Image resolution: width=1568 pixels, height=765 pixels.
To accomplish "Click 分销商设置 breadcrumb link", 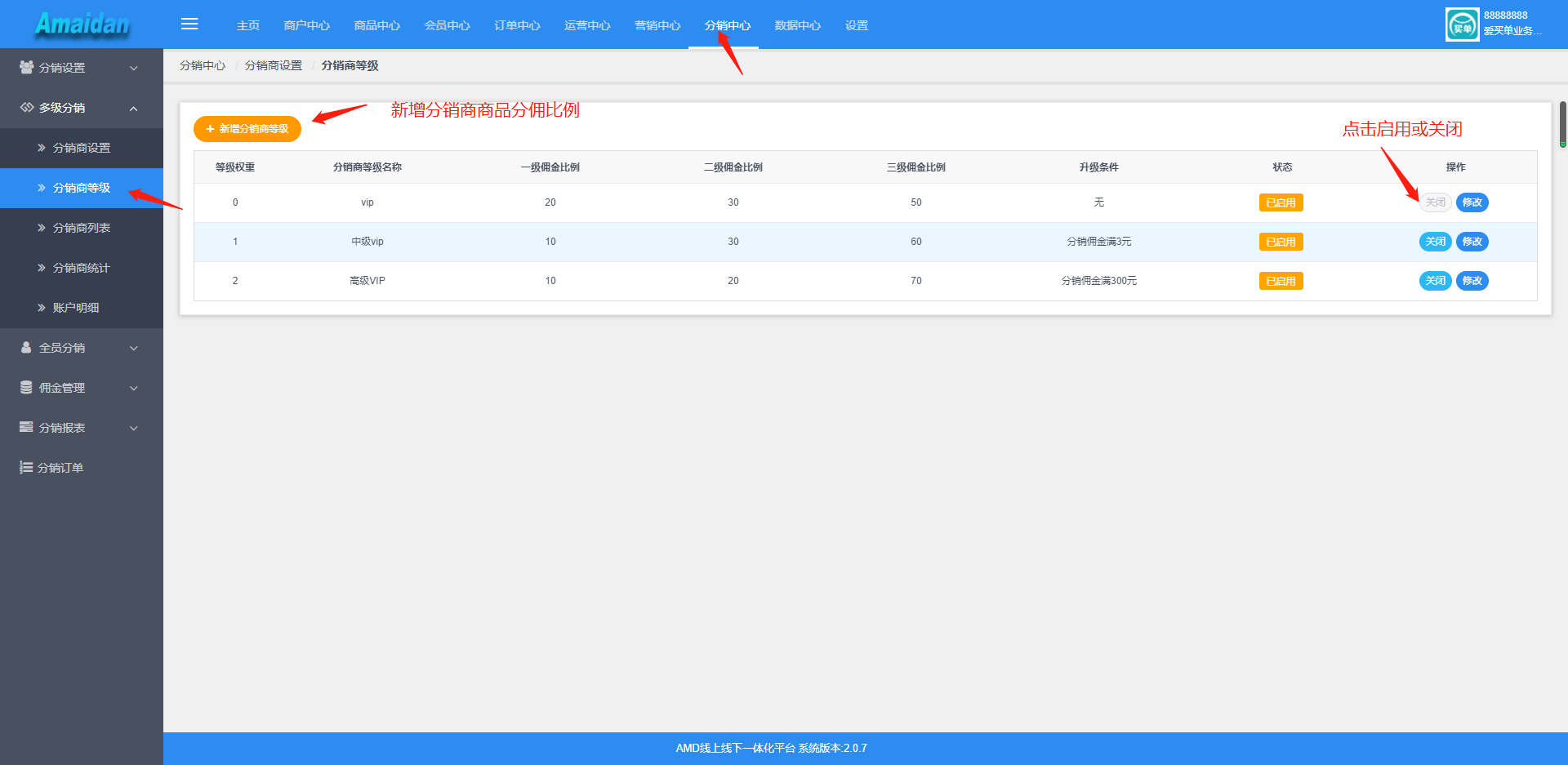I will point(274,65).
